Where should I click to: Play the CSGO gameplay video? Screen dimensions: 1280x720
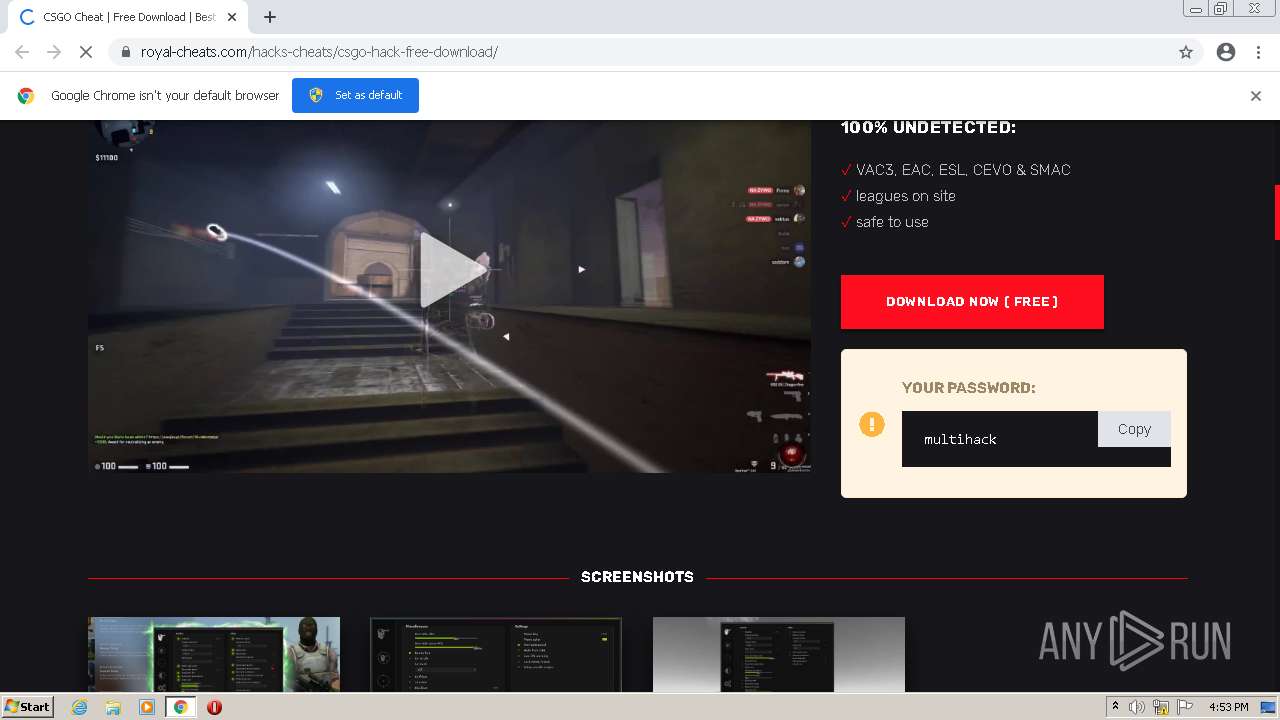click(x=454, y=268)
